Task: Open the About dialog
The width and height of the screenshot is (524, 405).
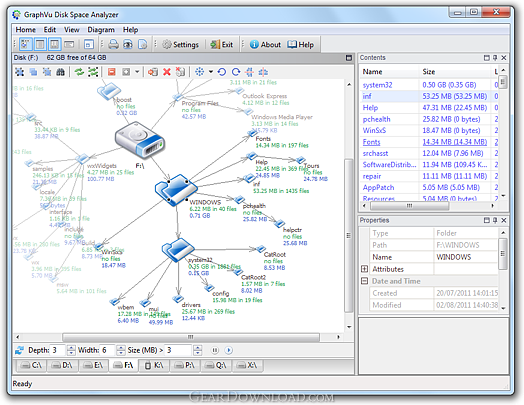Action: (265, 44)
